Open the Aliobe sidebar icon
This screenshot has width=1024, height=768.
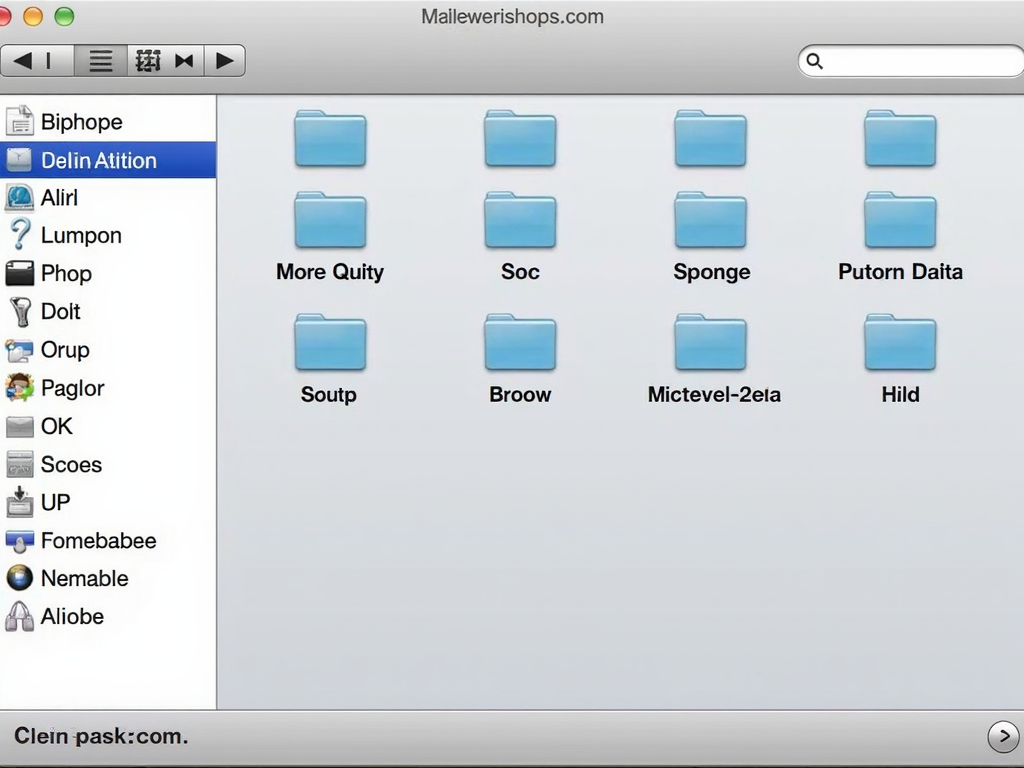pos(19,616)
